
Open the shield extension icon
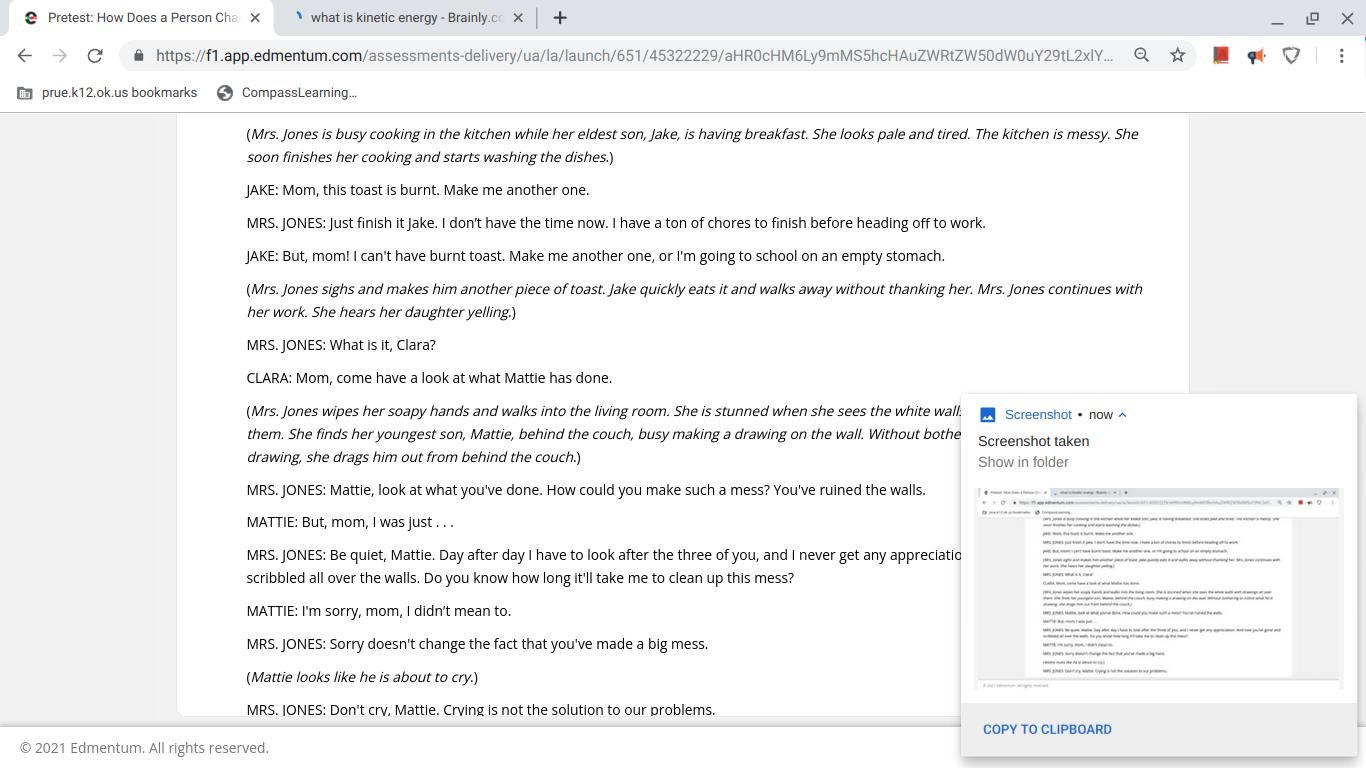[x=1292, y=56]
